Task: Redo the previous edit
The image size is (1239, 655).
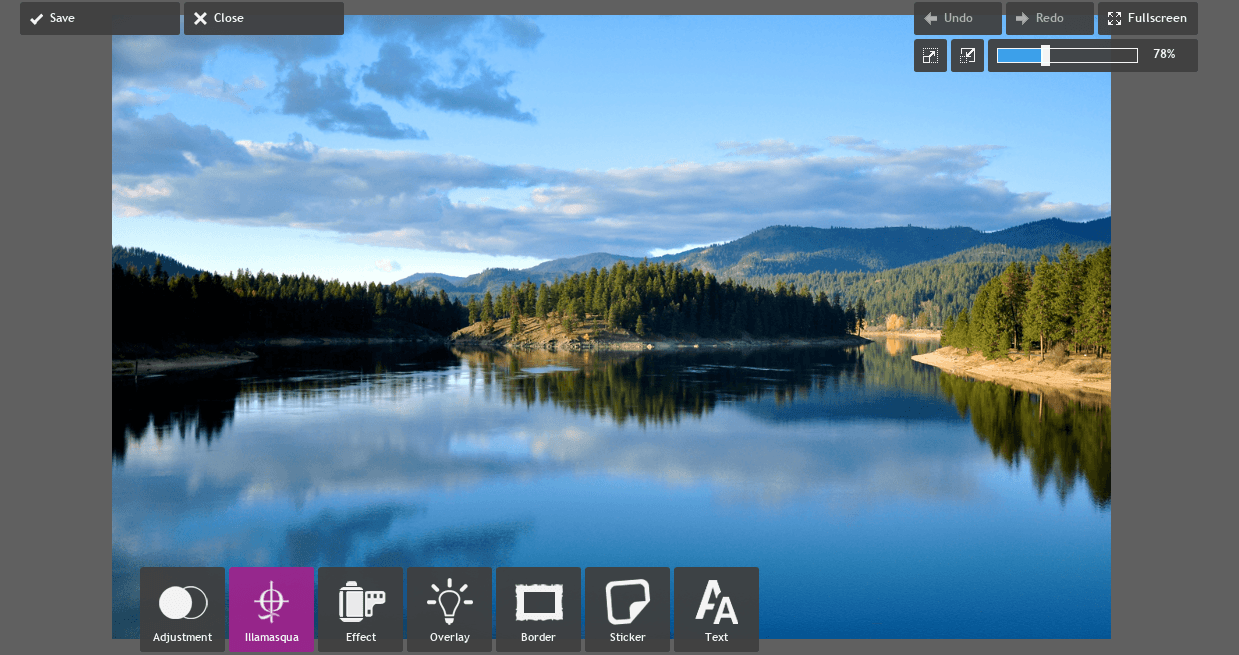Action: (x=1049, y=18)
